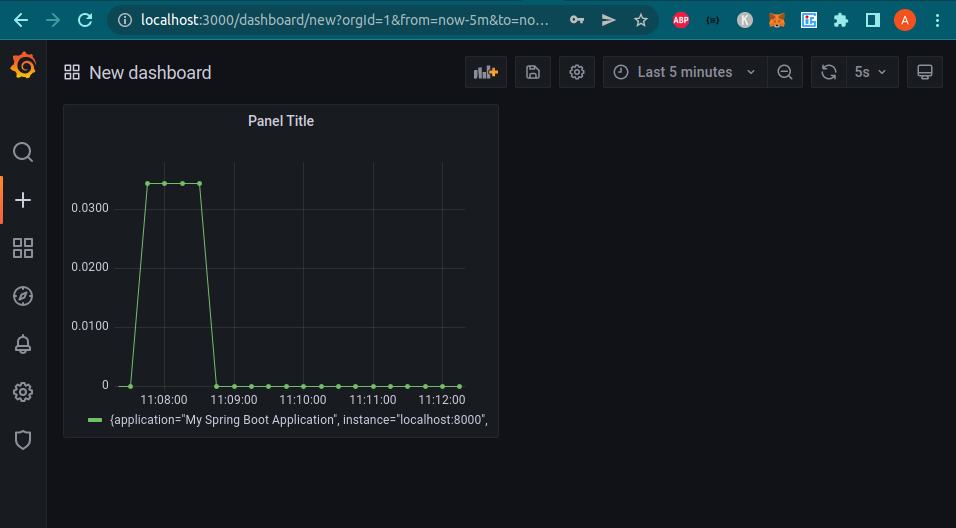The height and width of the screenshot is (528, 956).
Task: Click the Add panel toolbar button
Action: tap(486, 72)
